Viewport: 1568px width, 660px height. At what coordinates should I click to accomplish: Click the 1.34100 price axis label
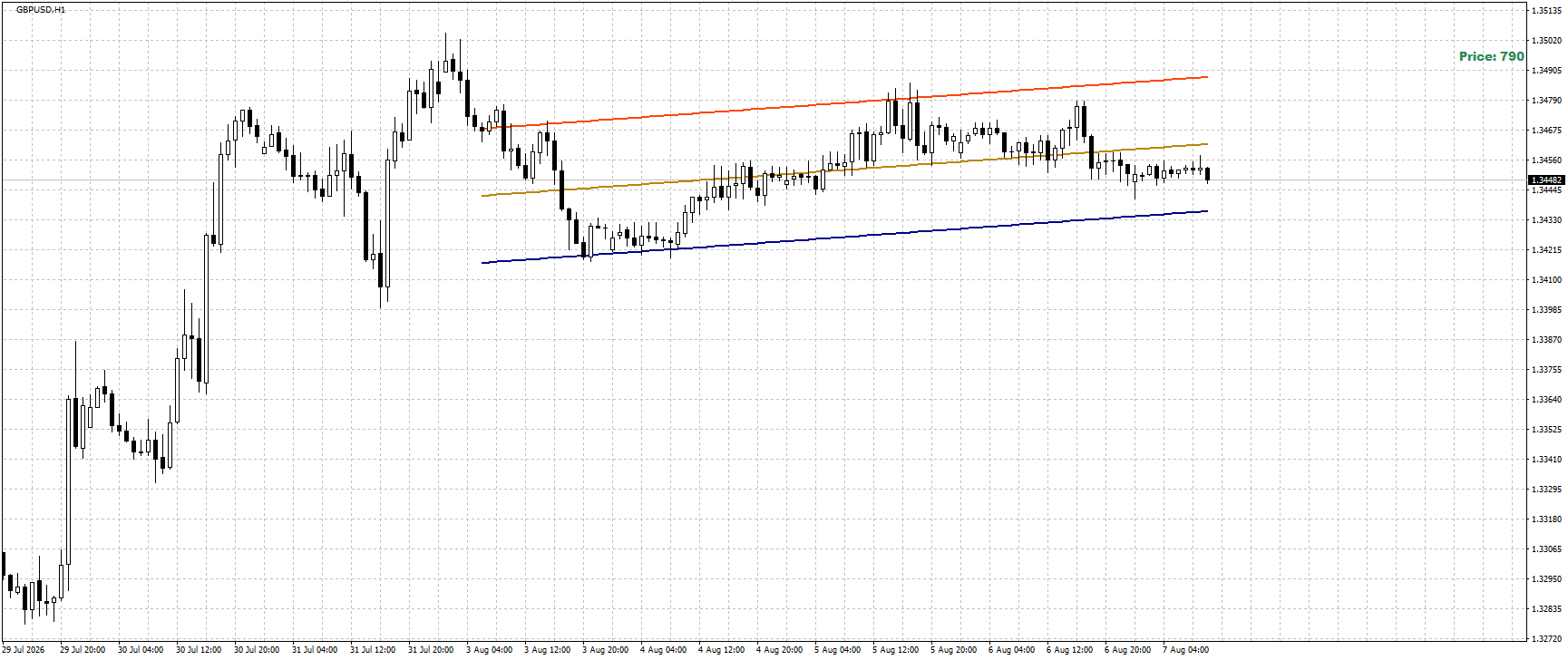[1546, 280]
